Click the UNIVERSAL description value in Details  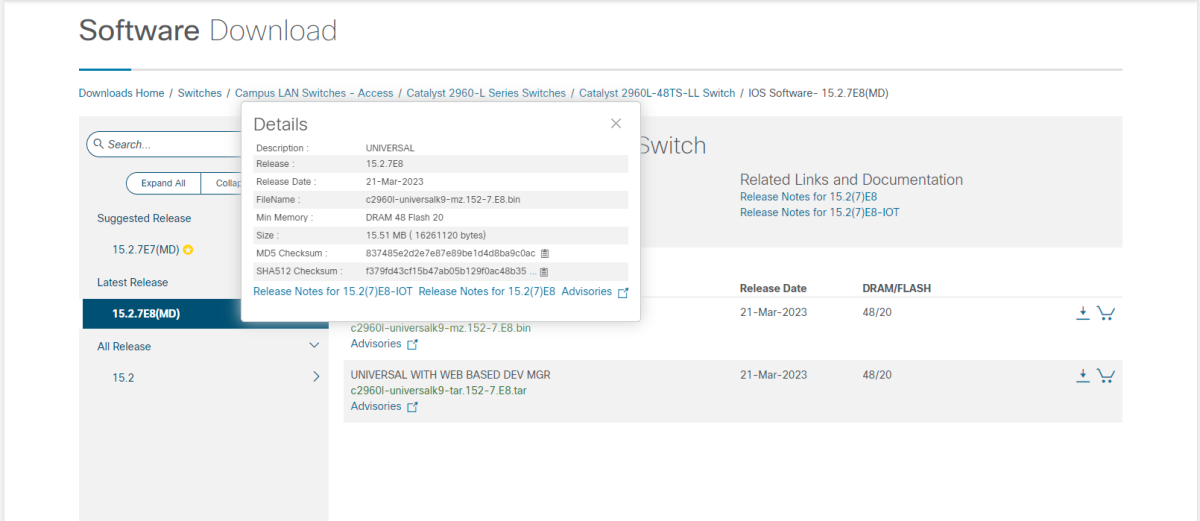click(390, 147)
